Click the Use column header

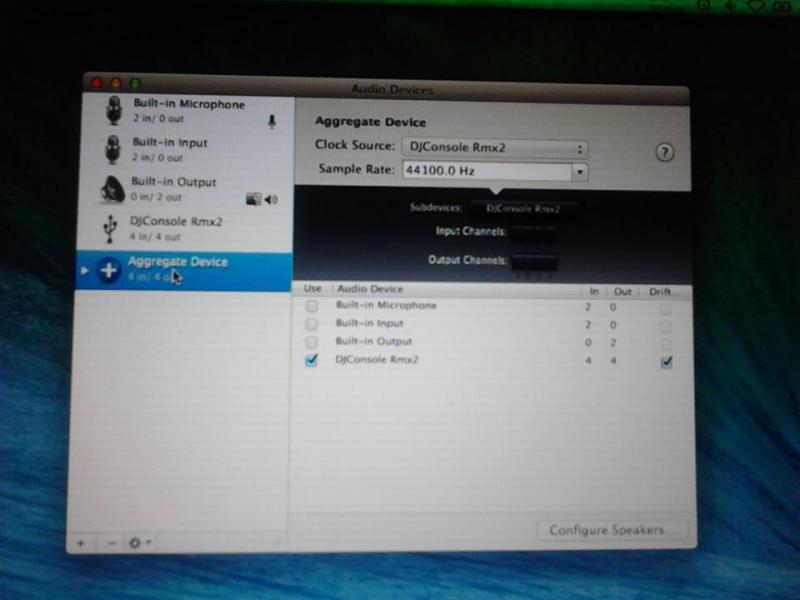[x=312, y=289]
